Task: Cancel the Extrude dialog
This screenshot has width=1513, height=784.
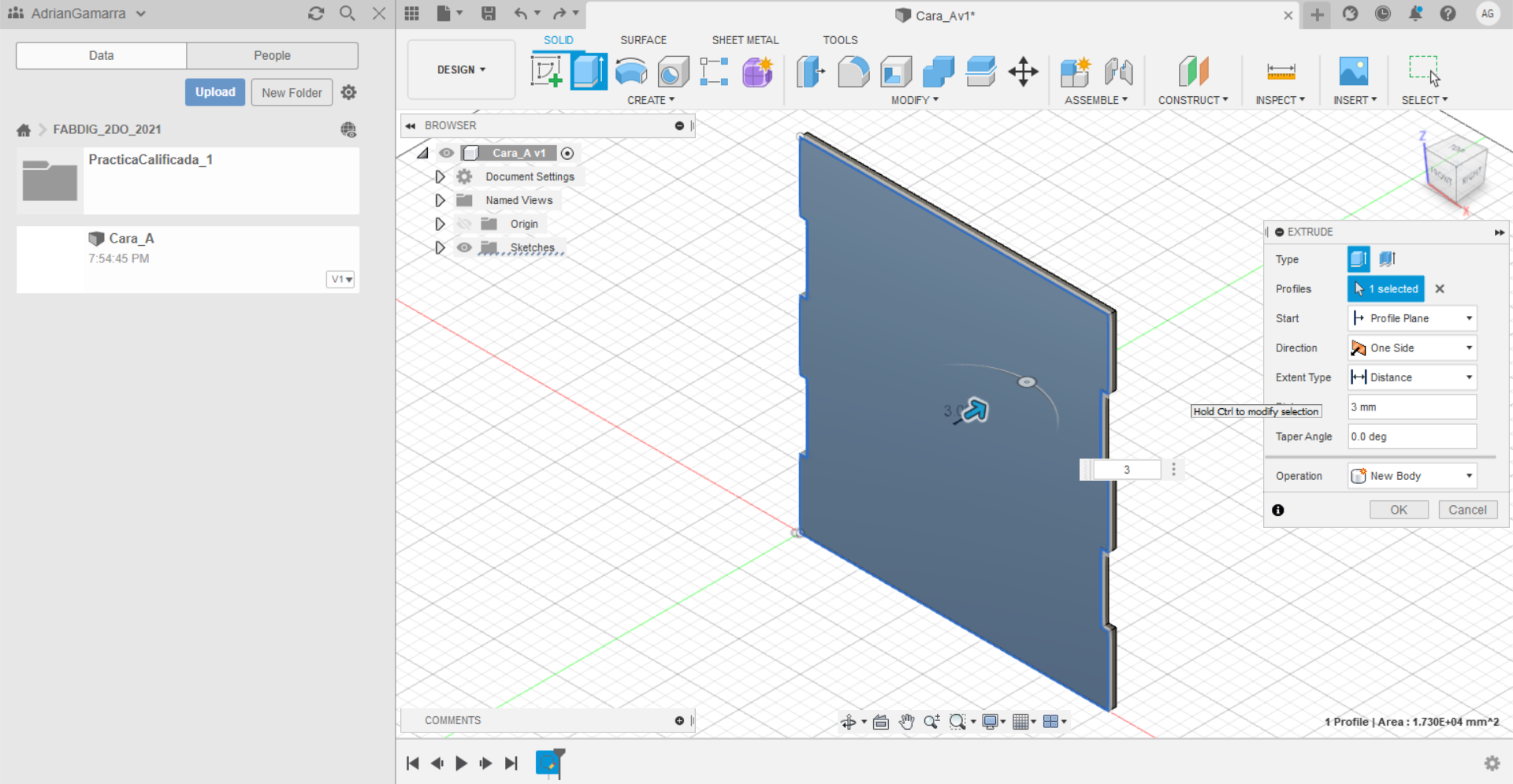Action: [x=1467, y=510]
